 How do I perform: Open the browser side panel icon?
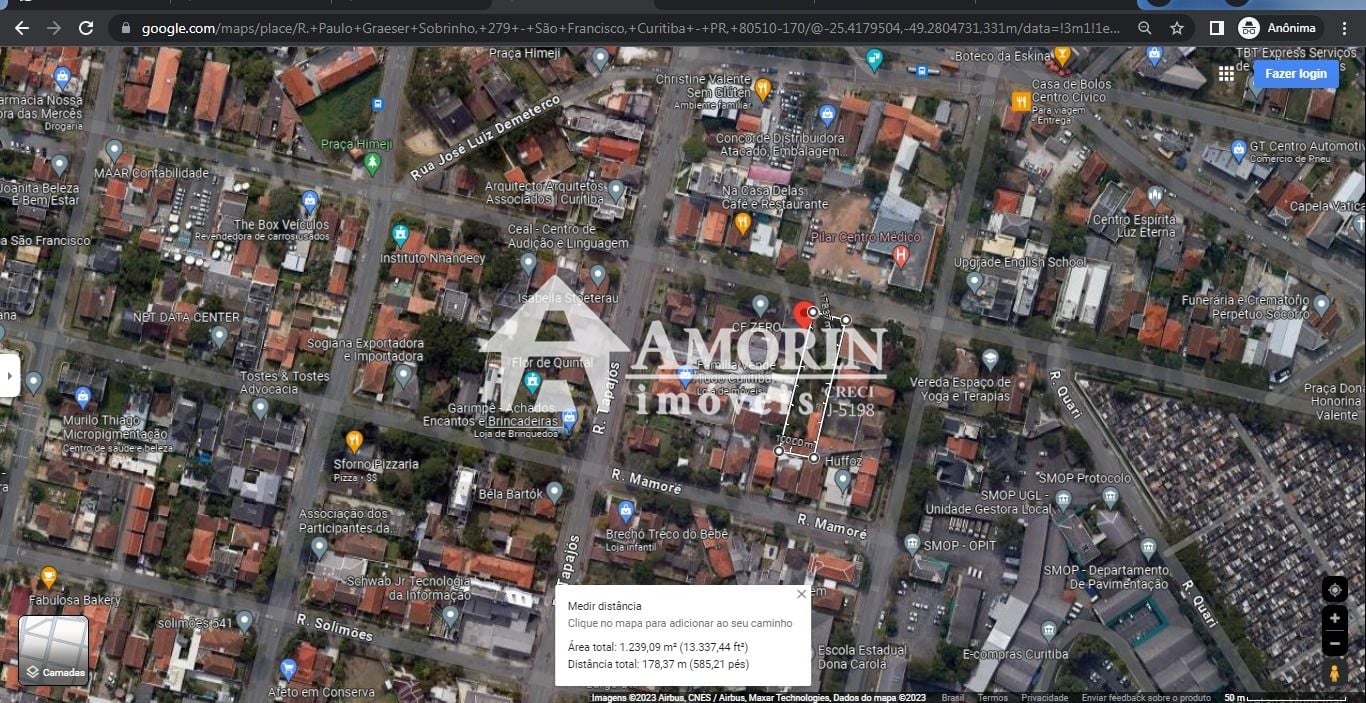pyautogui.click(x=1216, y=28)
